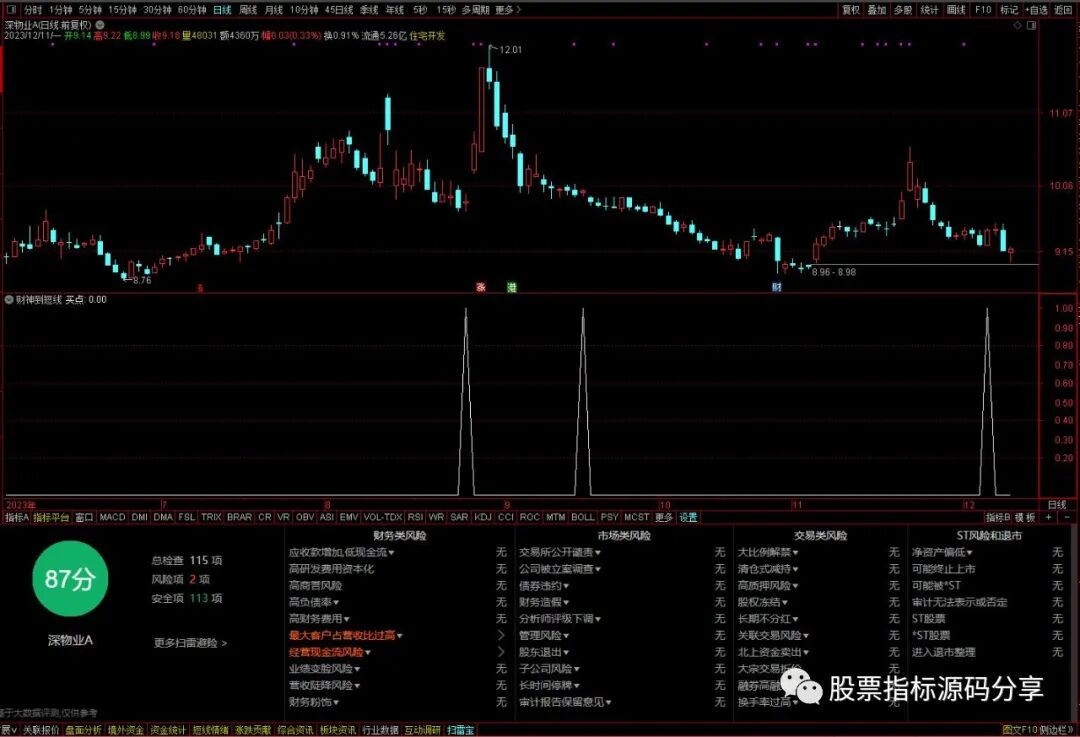Open the 资金统计 bottom tab
The image size is (1080, 737).
click(168, 730)
